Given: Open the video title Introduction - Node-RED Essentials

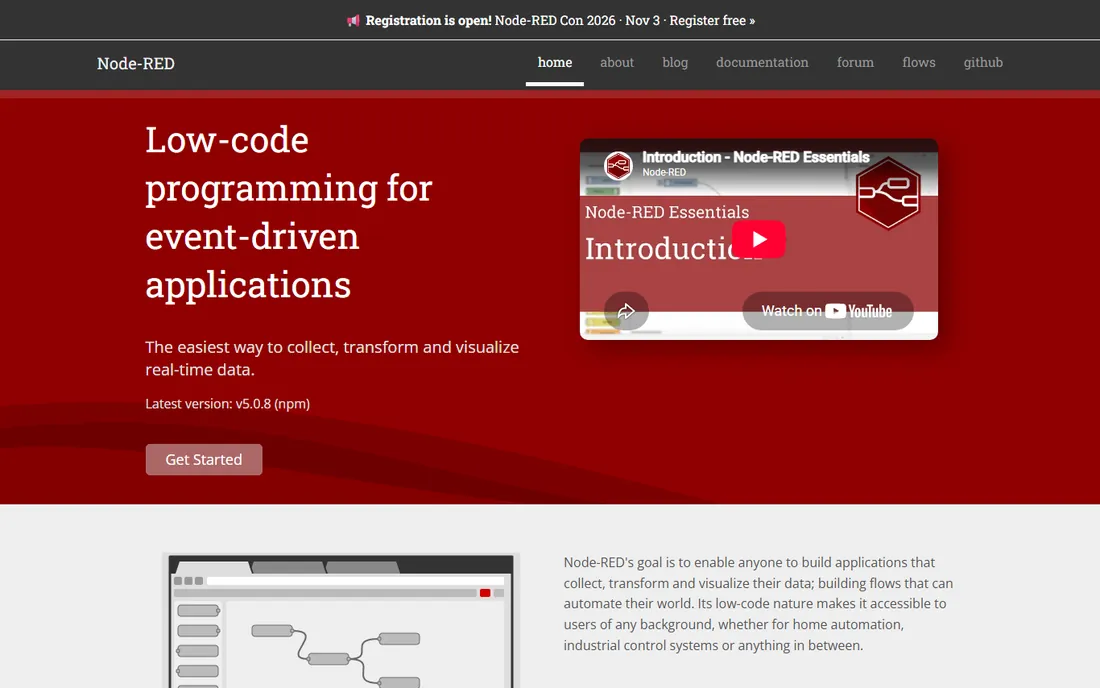Looking at the screenshot, I should 756,157.
